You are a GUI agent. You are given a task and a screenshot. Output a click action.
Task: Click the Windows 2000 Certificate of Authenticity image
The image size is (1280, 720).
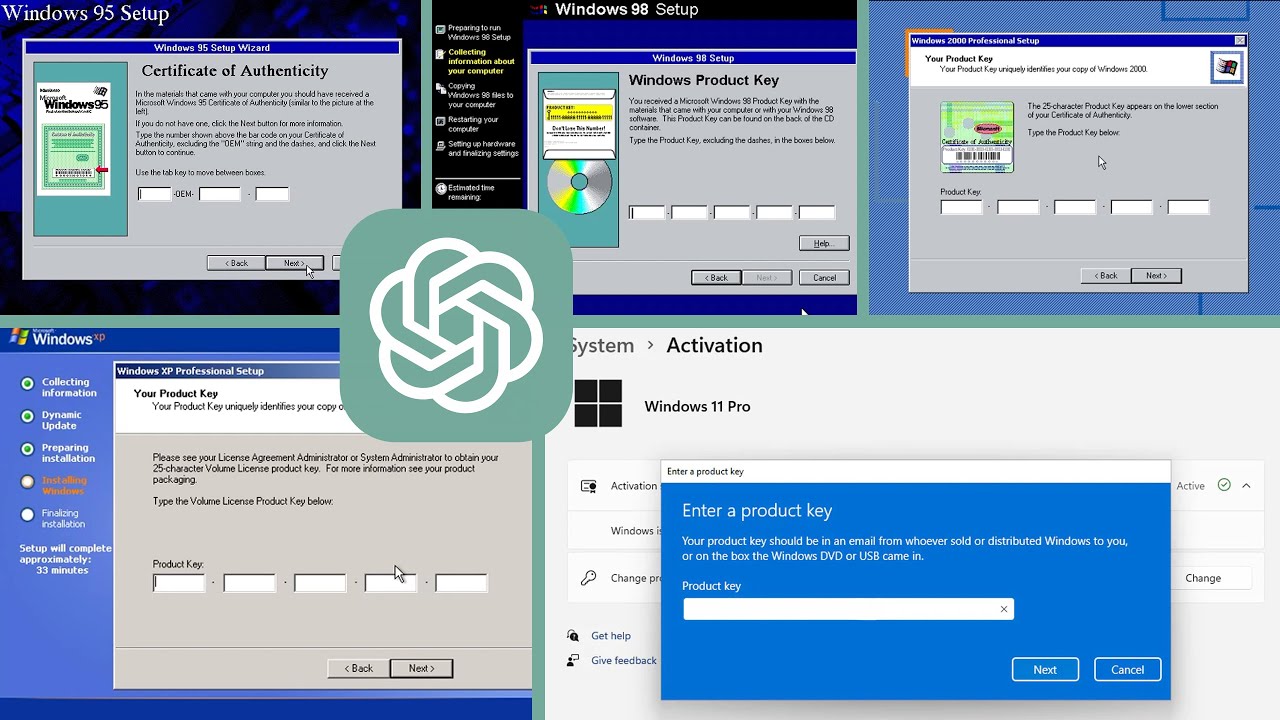[x=977, y=137]
